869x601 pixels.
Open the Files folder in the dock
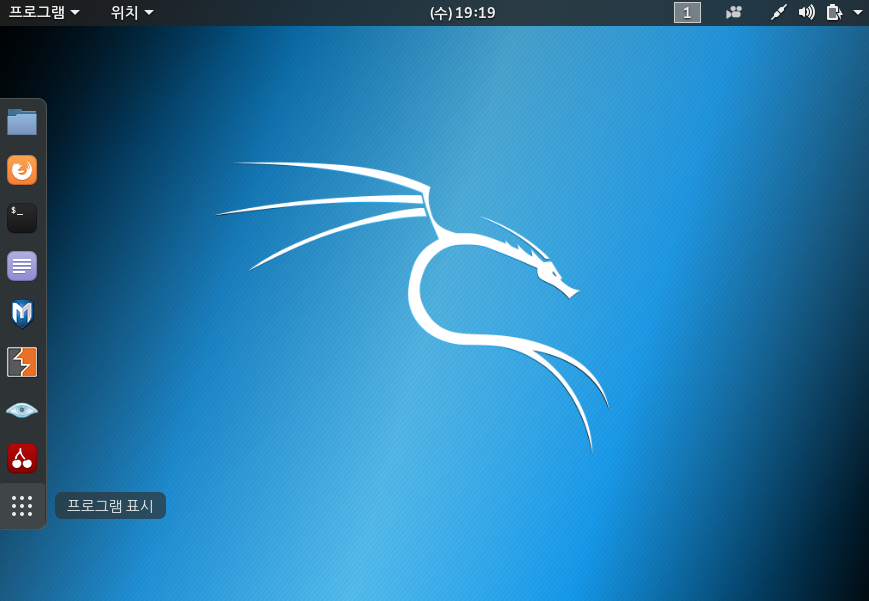click(22, 122)
